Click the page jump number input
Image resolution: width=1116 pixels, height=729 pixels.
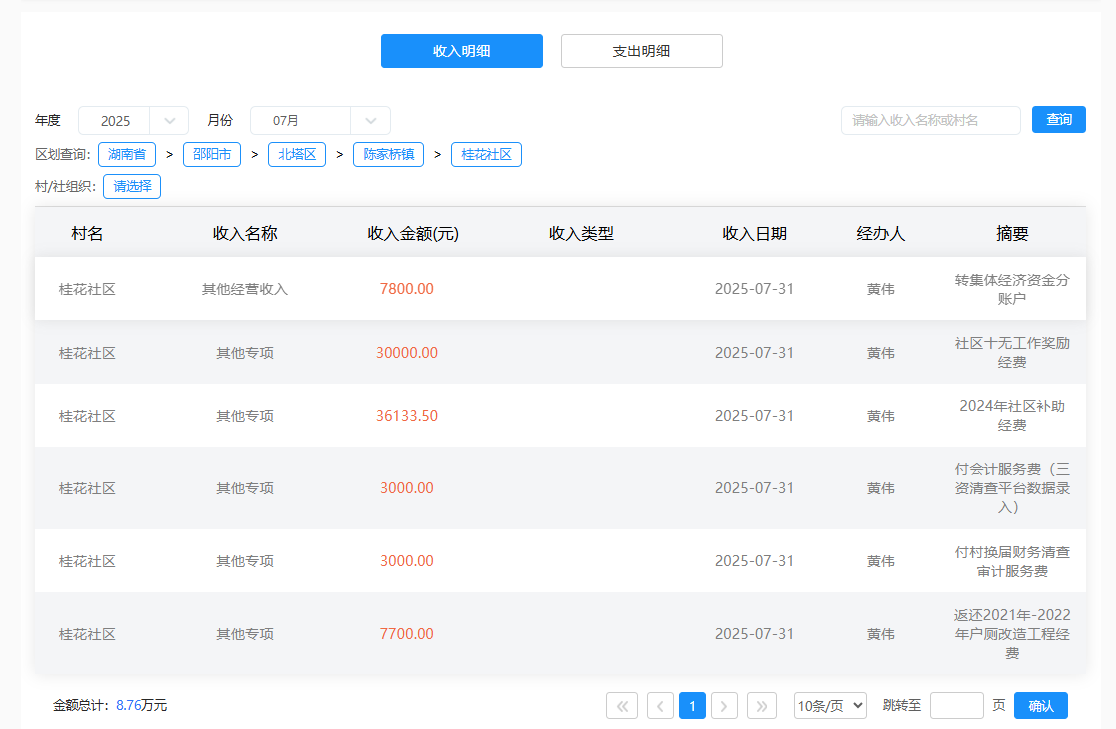(956, 706)
